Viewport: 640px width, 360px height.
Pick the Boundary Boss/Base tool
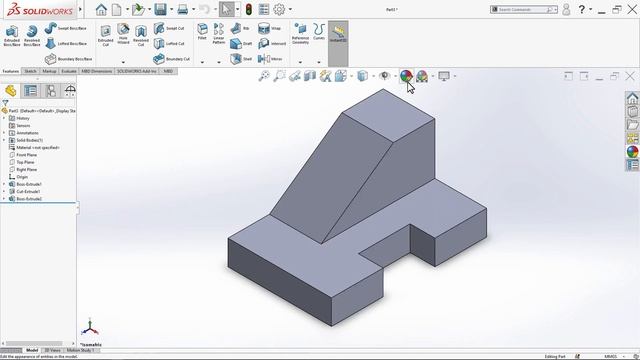68,59
